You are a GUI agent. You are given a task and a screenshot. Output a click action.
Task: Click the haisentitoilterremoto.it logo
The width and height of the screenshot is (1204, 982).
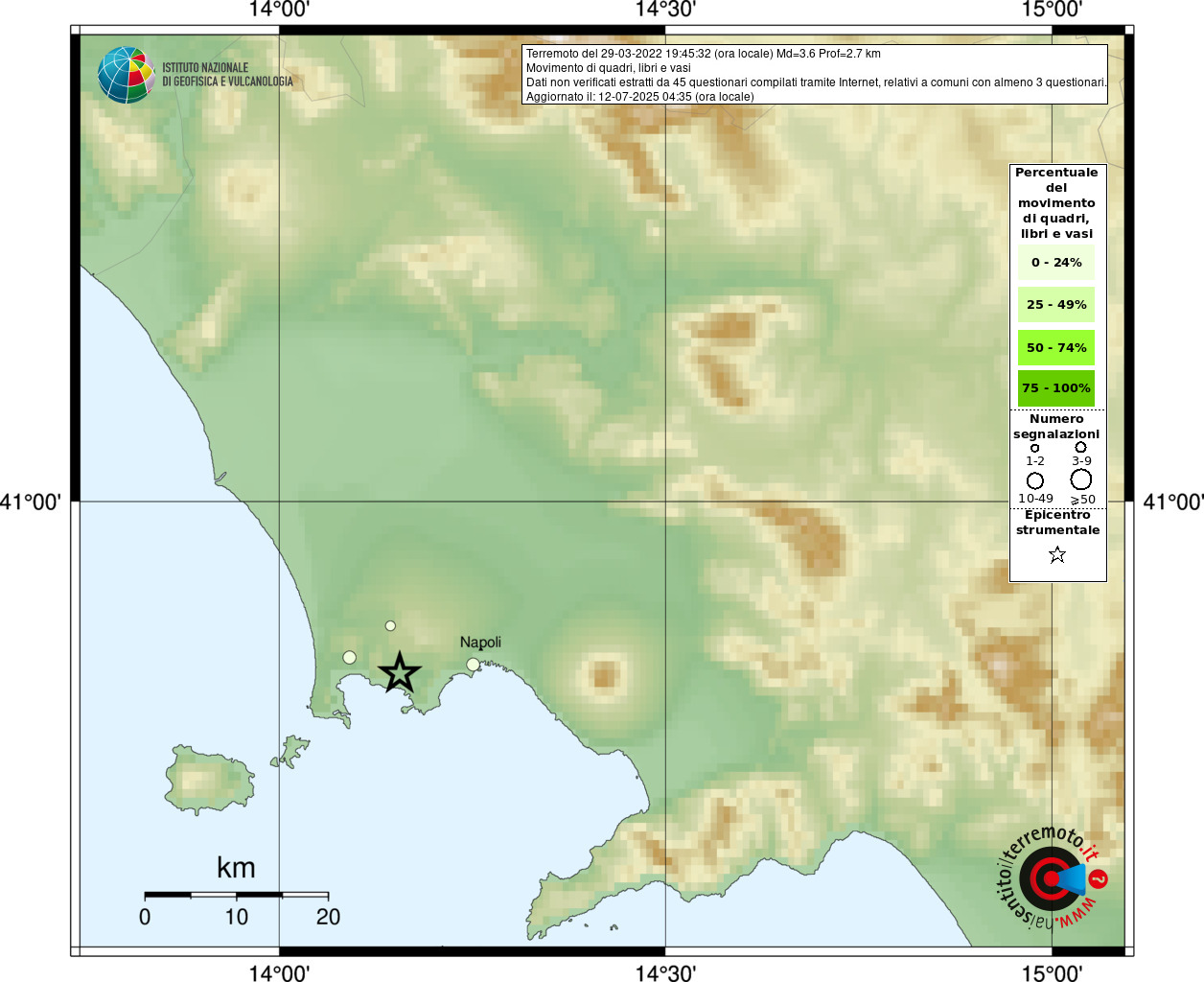tap(1052, 877)
